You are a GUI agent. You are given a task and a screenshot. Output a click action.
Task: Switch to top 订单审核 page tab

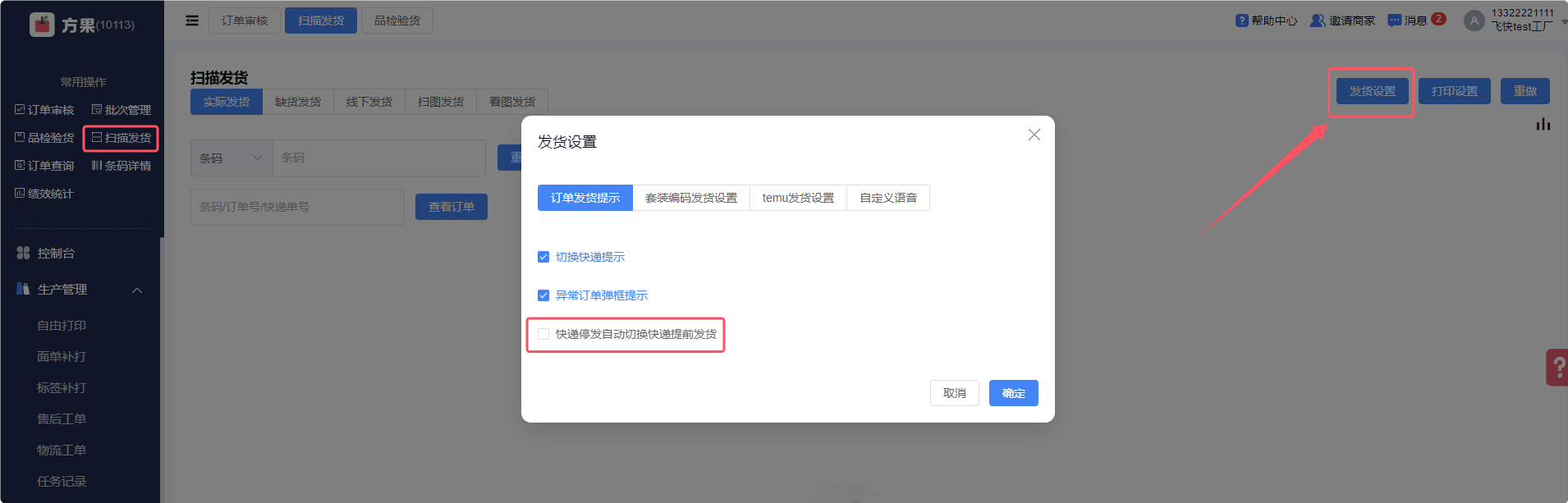(x=245, y=21)
